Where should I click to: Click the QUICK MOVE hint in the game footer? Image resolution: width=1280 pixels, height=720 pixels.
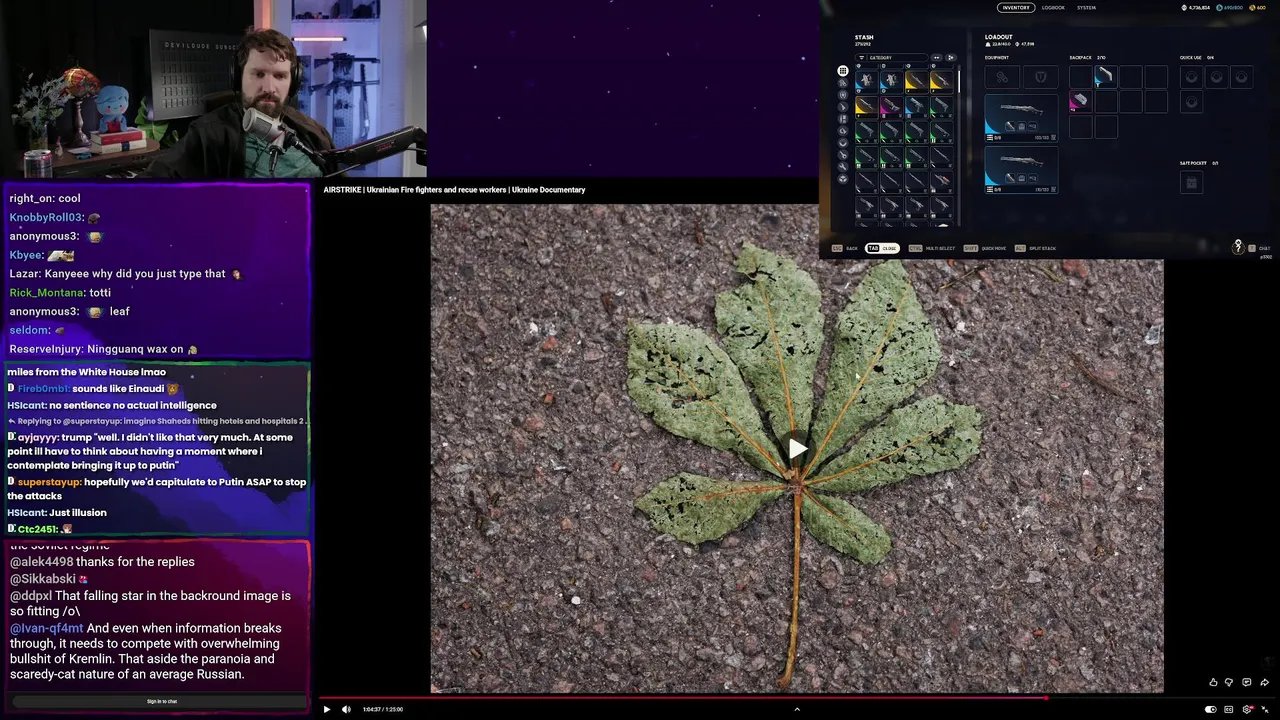(x=985, y=248)
